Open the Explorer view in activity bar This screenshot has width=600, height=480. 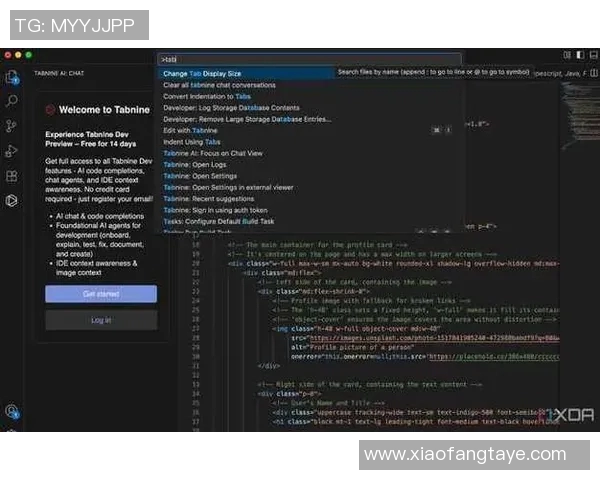pos(11,76)
